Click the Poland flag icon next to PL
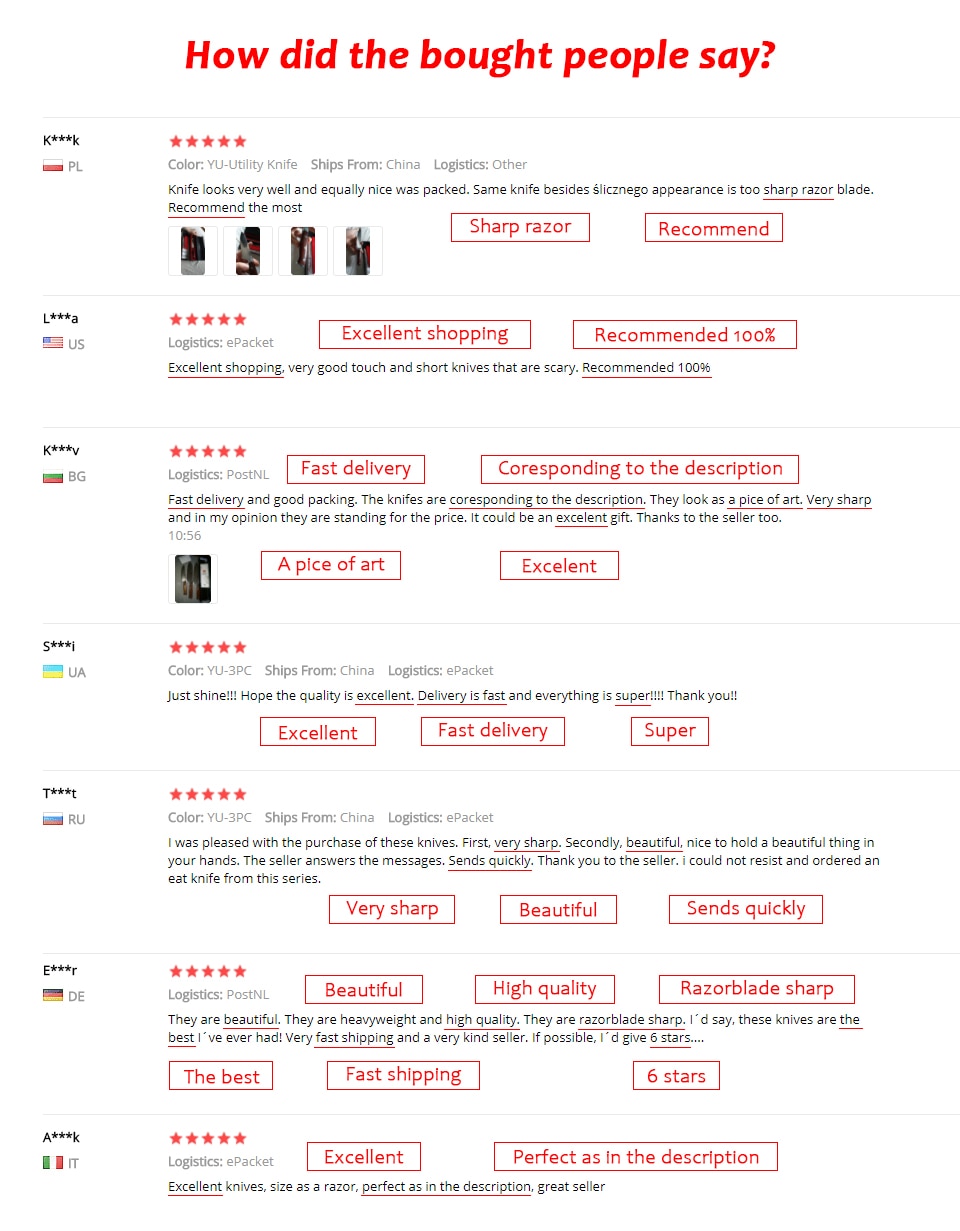The height and width of the screenshot is (1231, 960). point(53,166)
